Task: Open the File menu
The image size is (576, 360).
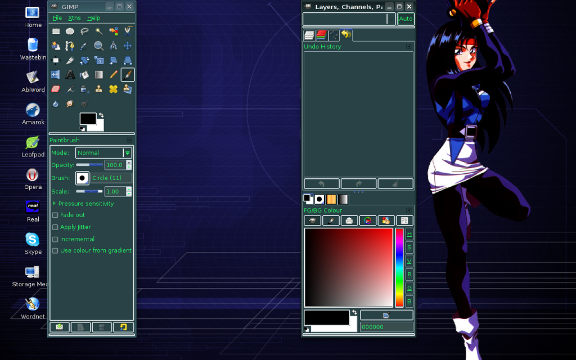Action: pos(57,18)
